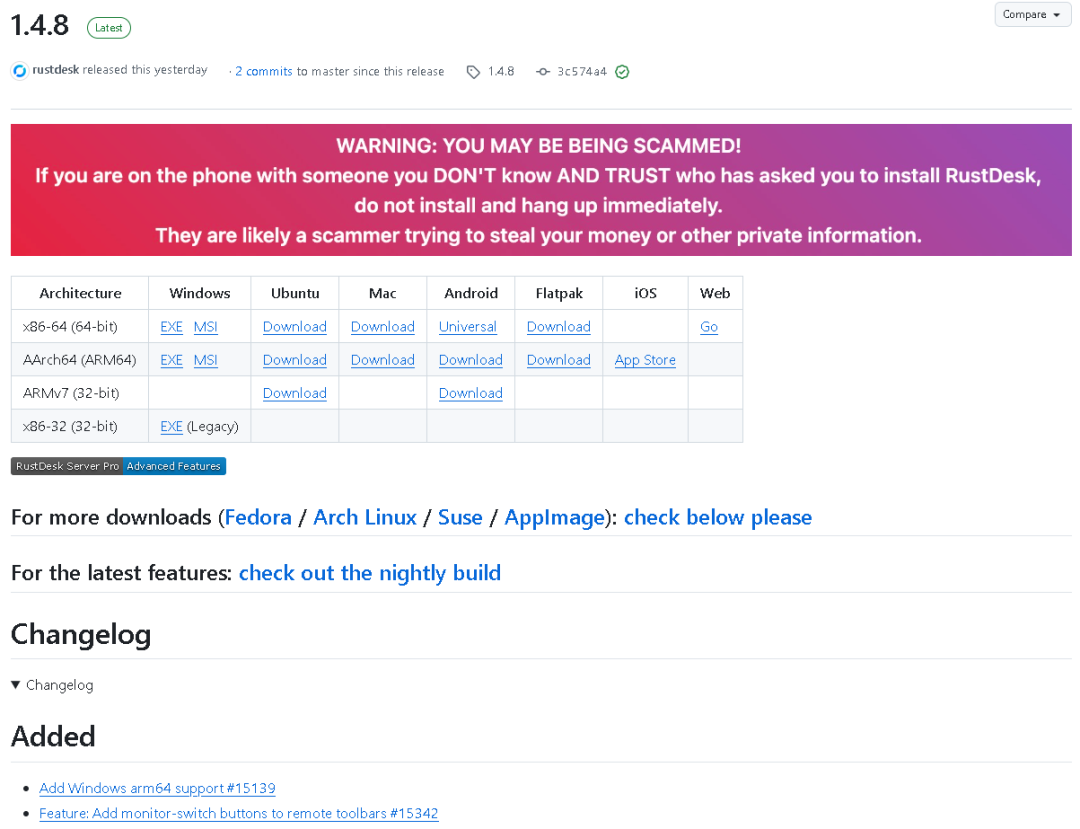Image resolution: width=1080 pixels, height=829 pixels.
Task: Download Flatpak AArch64 package
Action: pos(559,360)
